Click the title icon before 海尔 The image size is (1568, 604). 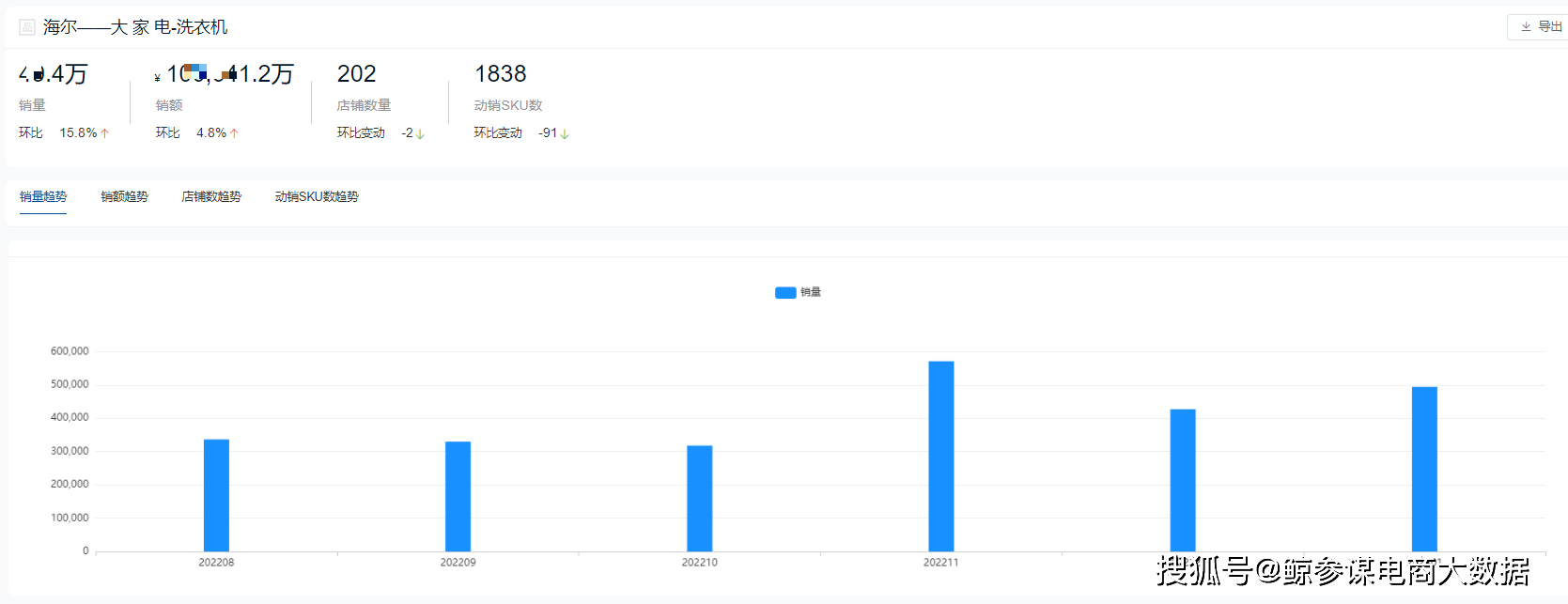coord(27,27)
